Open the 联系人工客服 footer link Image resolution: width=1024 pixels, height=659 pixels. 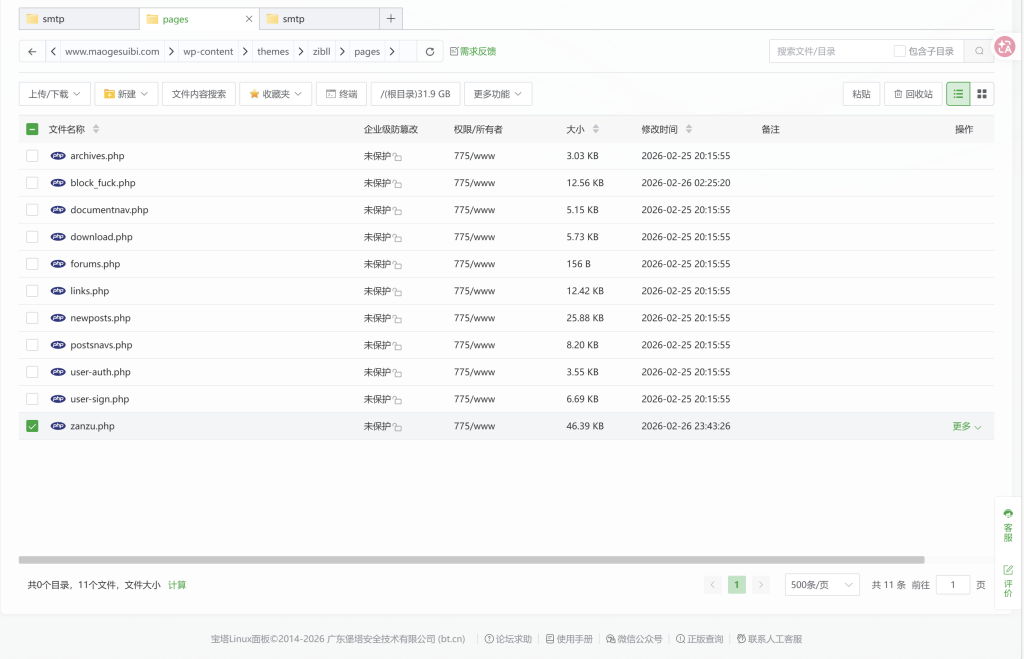pos(769,639)
